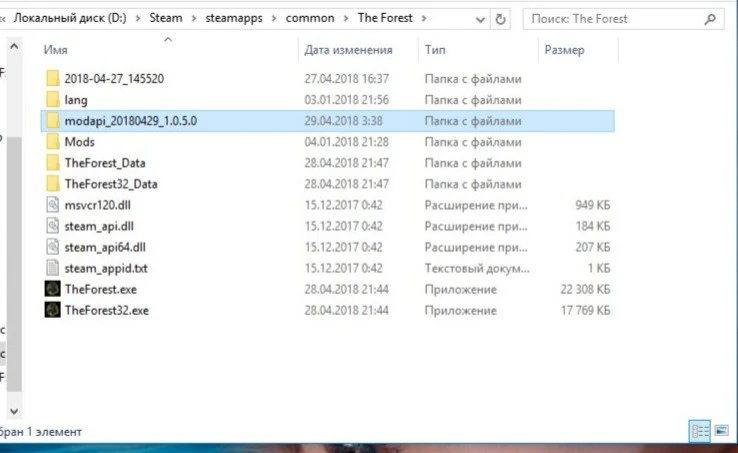Click the 1 КБ size value

(x=599, y=268)
